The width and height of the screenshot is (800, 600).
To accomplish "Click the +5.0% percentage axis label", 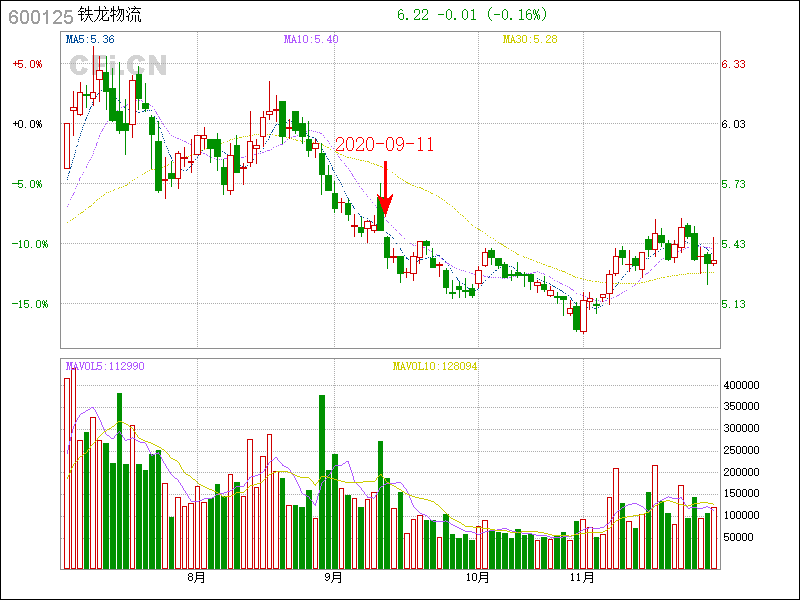I will click(28, 64).
